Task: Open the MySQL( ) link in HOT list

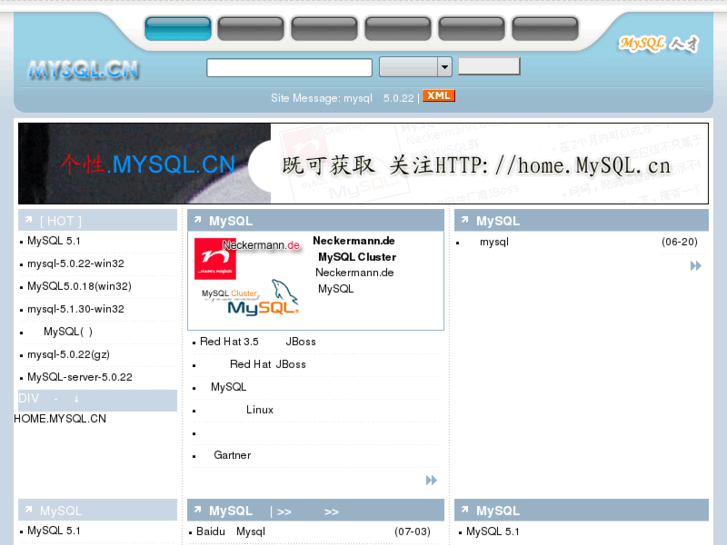Action: [68, 332]
